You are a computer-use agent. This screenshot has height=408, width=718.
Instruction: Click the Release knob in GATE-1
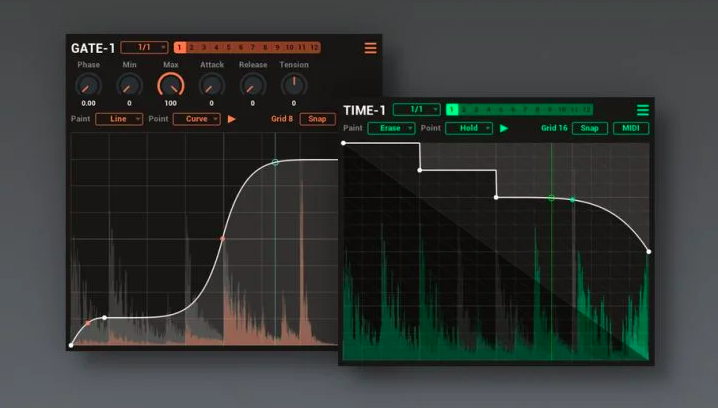point(253,86)
